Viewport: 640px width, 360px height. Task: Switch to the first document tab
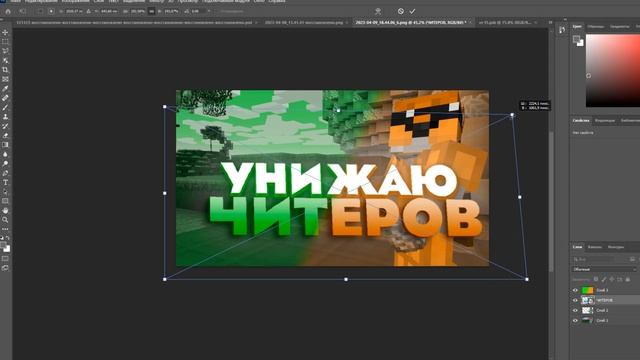[x=134, y=22]
